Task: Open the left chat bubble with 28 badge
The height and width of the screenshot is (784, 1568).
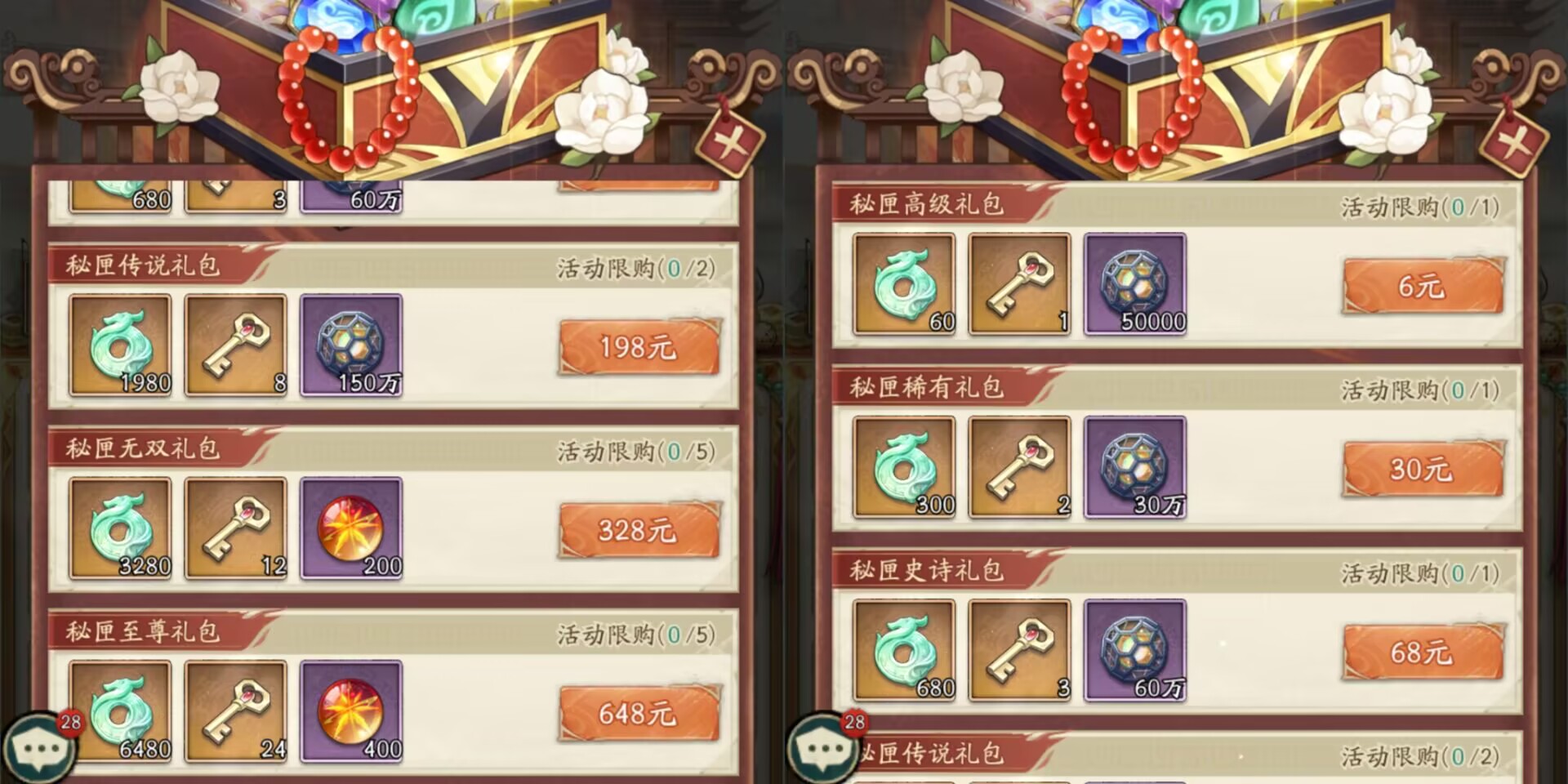Action: pos(39,747)
